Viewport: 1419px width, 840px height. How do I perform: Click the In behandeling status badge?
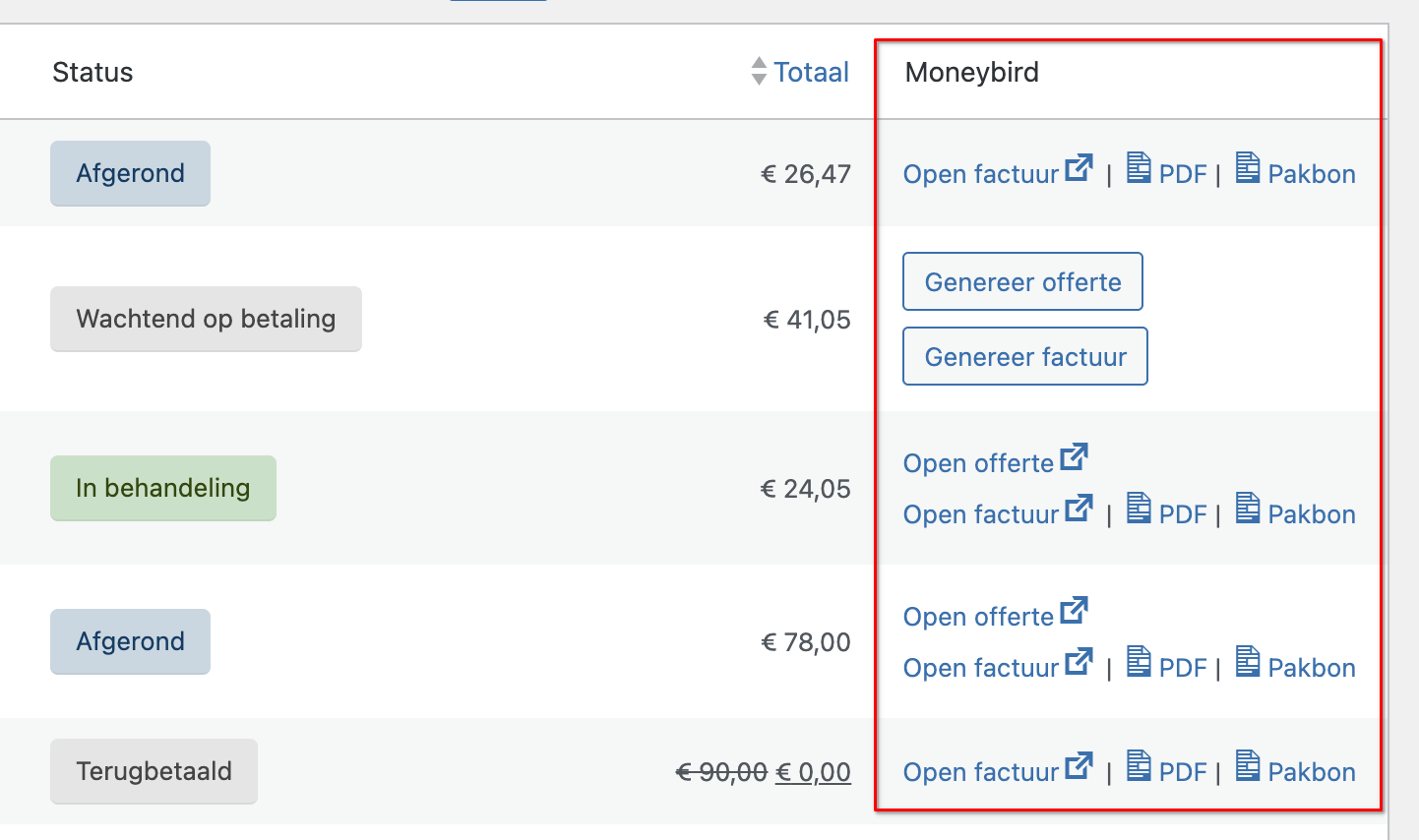coord(163,488)
